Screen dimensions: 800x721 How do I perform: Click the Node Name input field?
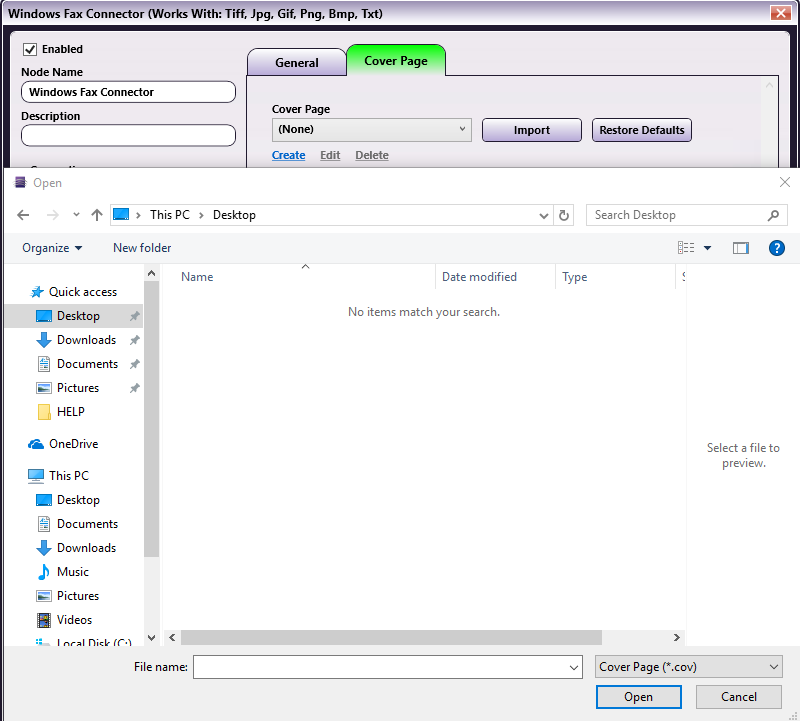pos(128,92)
